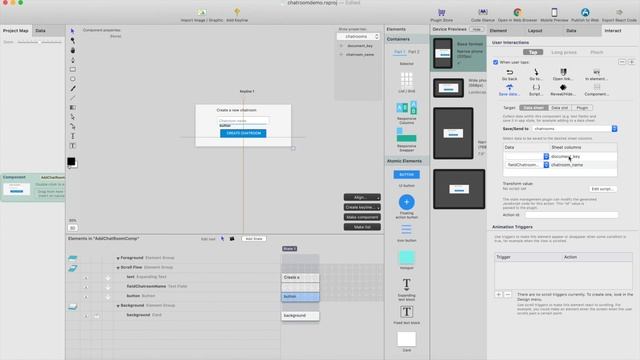This screenshot has width=640, height=360.
Task: Open the Save/Send to chatrooms dropdown
Action: tap(575, 129)
